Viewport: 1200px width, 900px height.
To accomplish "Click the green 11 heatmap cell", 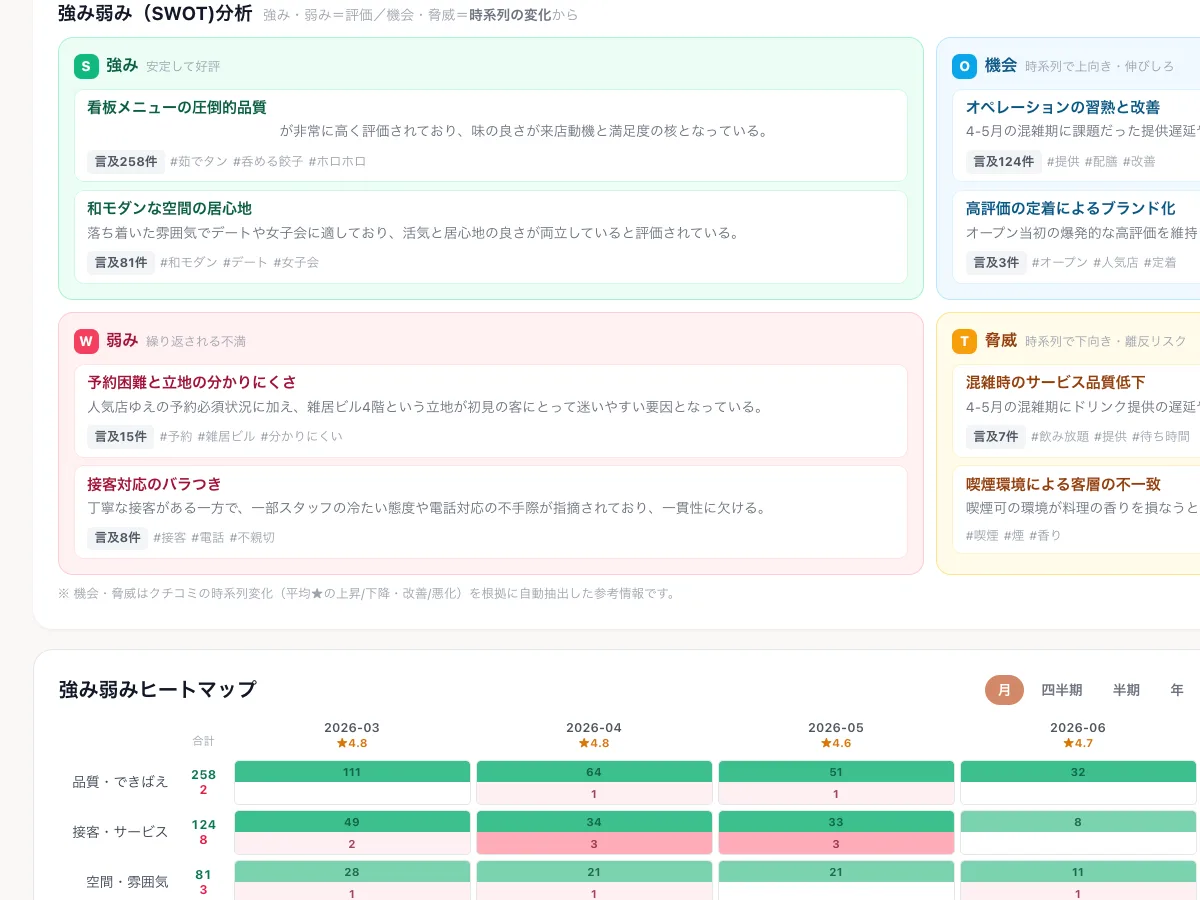I will pyautogui.click(x=1078, y=872).
